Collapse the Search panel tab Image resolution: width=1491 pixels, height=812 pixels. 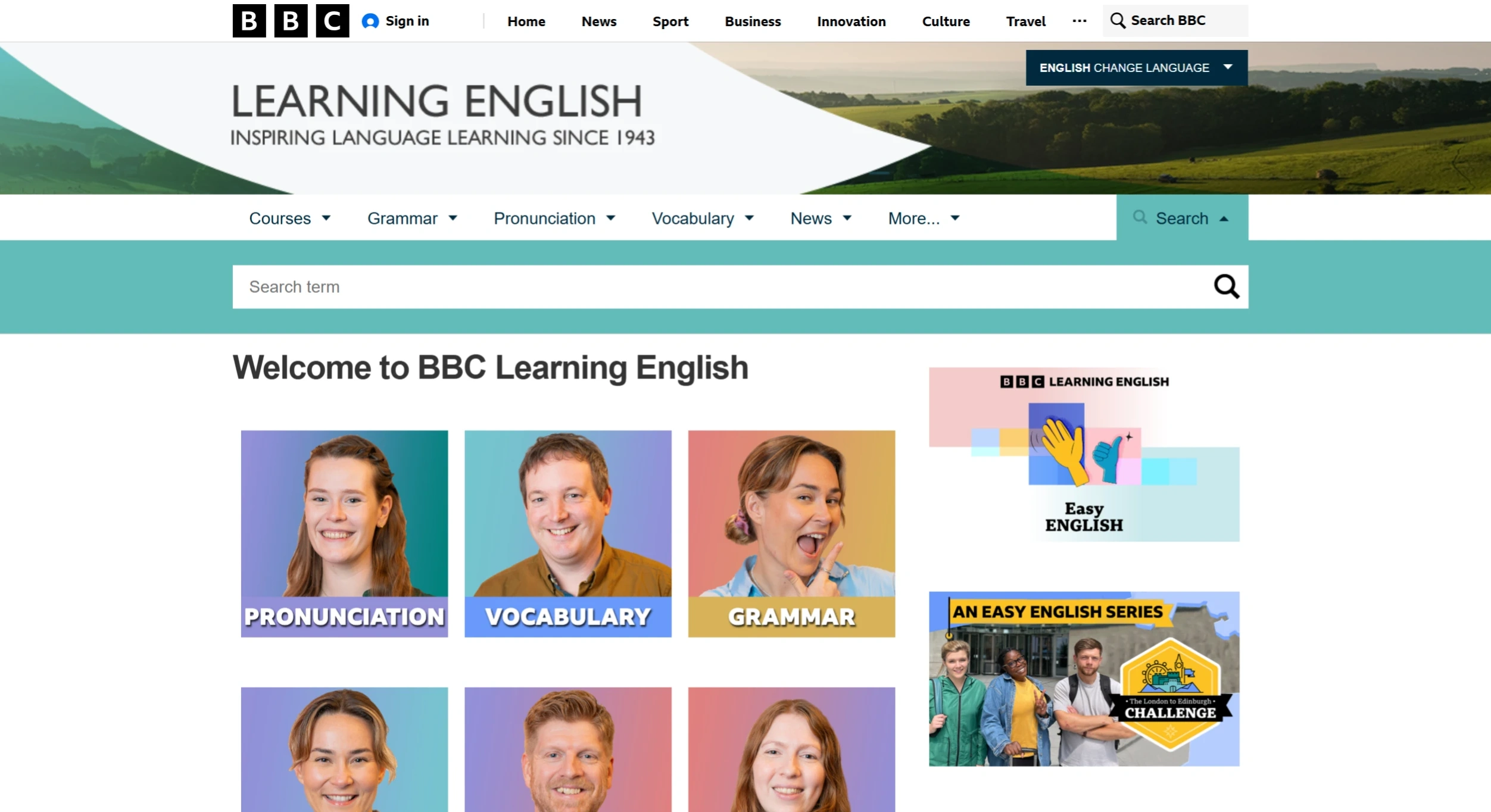coord(1181,218)
